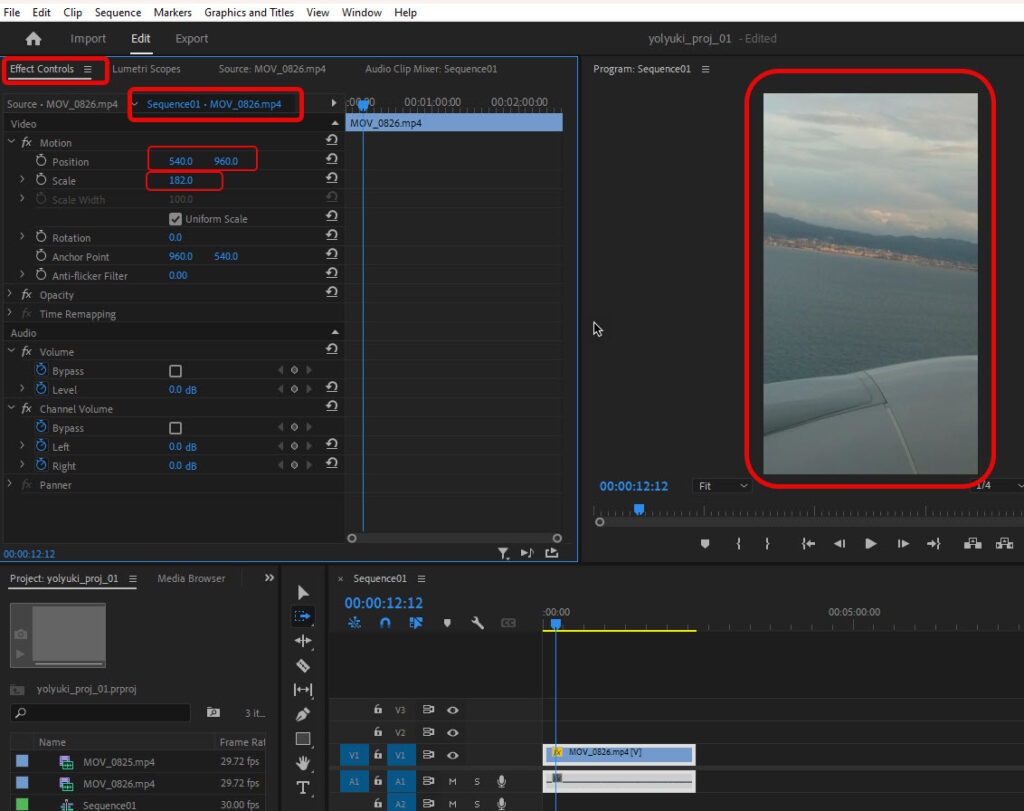This screenshot has height=811, width=1024.
Task: Switch to the Lumetri Scopes tab
Action: [x=146, y=69]
